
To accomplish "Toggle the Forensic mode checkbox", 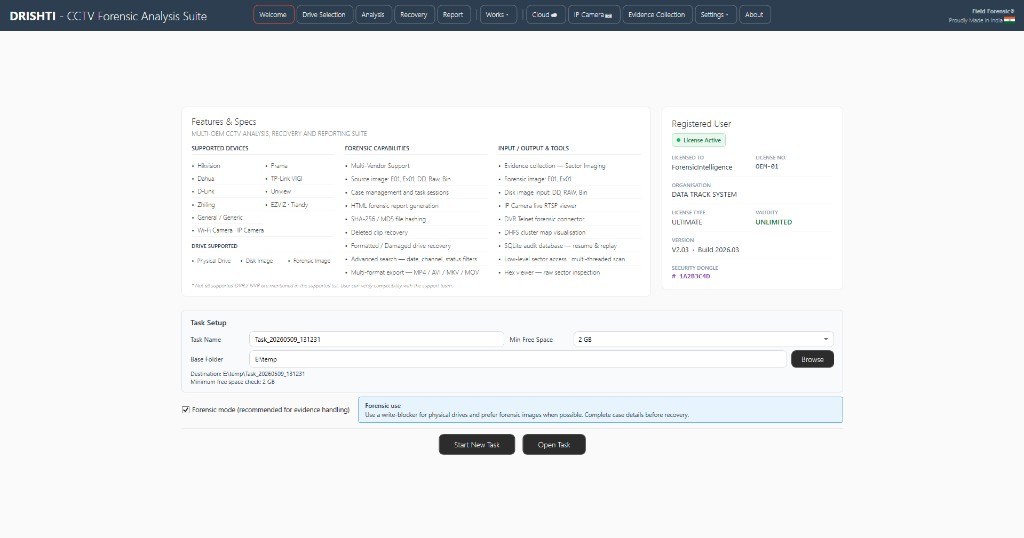I will [x=185, y=409].
